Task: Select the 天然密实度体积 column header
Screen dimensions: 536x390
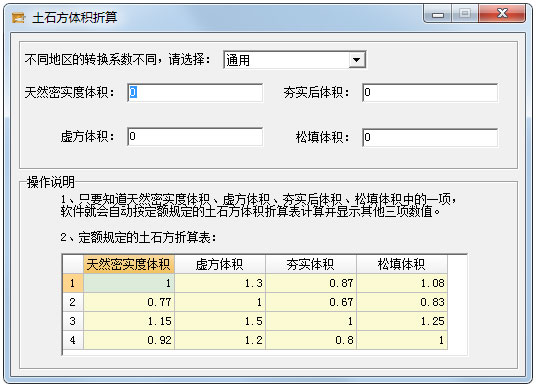Action: [129, 264]
